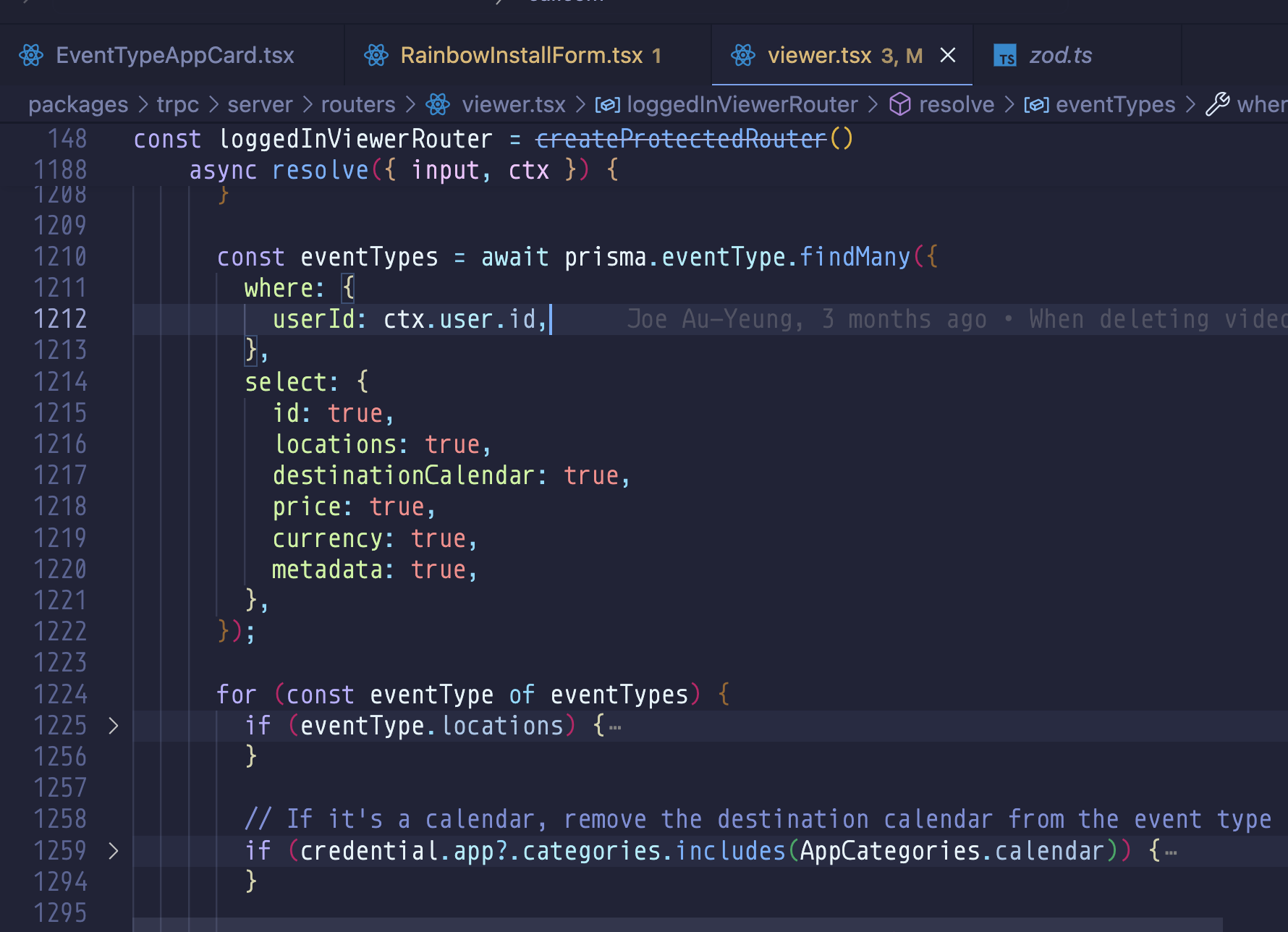1288x932 pixels.
Task: Click the symbol icon beside eventTypes breadcrumb
Action: pos(1036,104)
